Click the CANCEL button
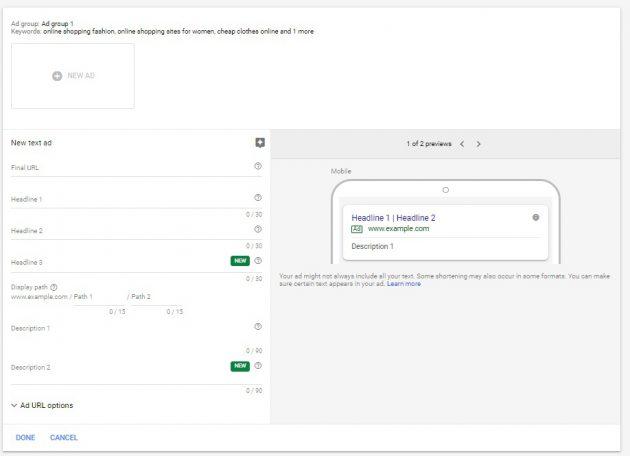Viewport: 630px width, 456px height. (63, 438)
